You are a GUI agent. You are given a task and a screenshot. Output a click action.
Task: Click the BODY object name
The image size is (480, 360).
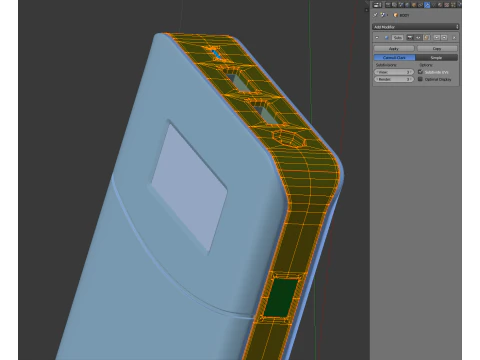[404, 15]
